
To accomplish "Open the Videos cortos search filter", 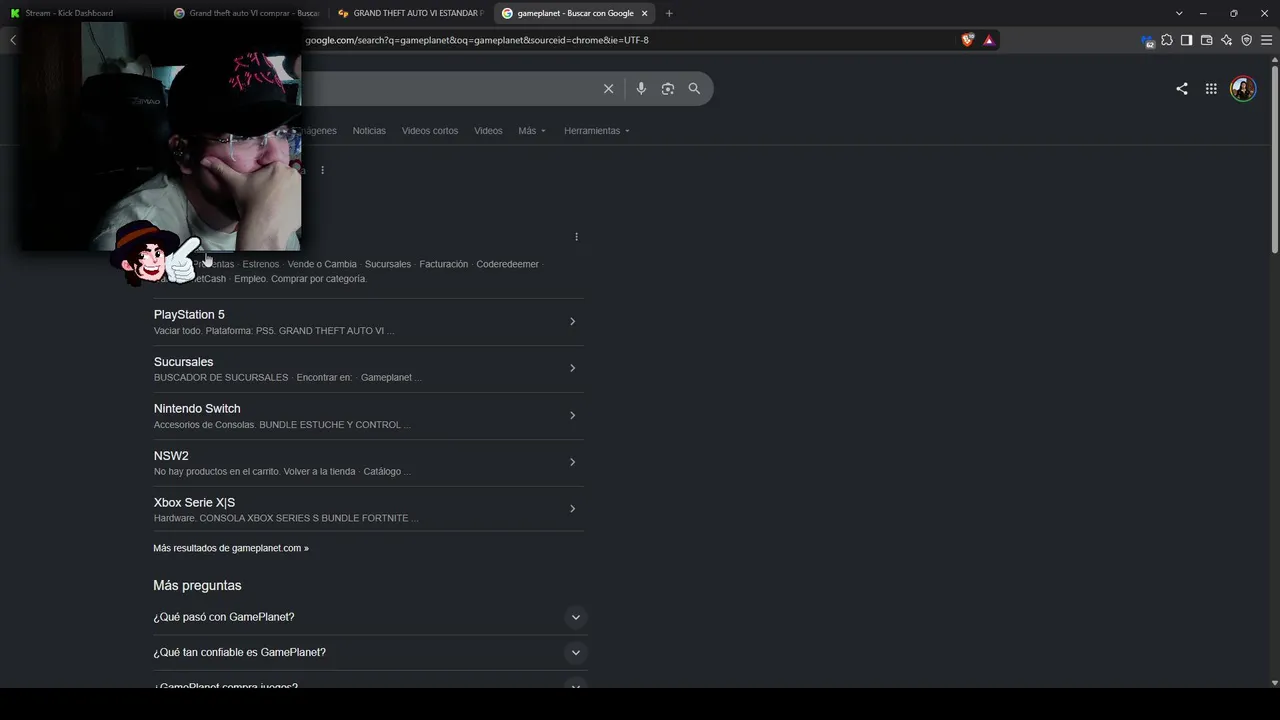I will click(430, 131).
